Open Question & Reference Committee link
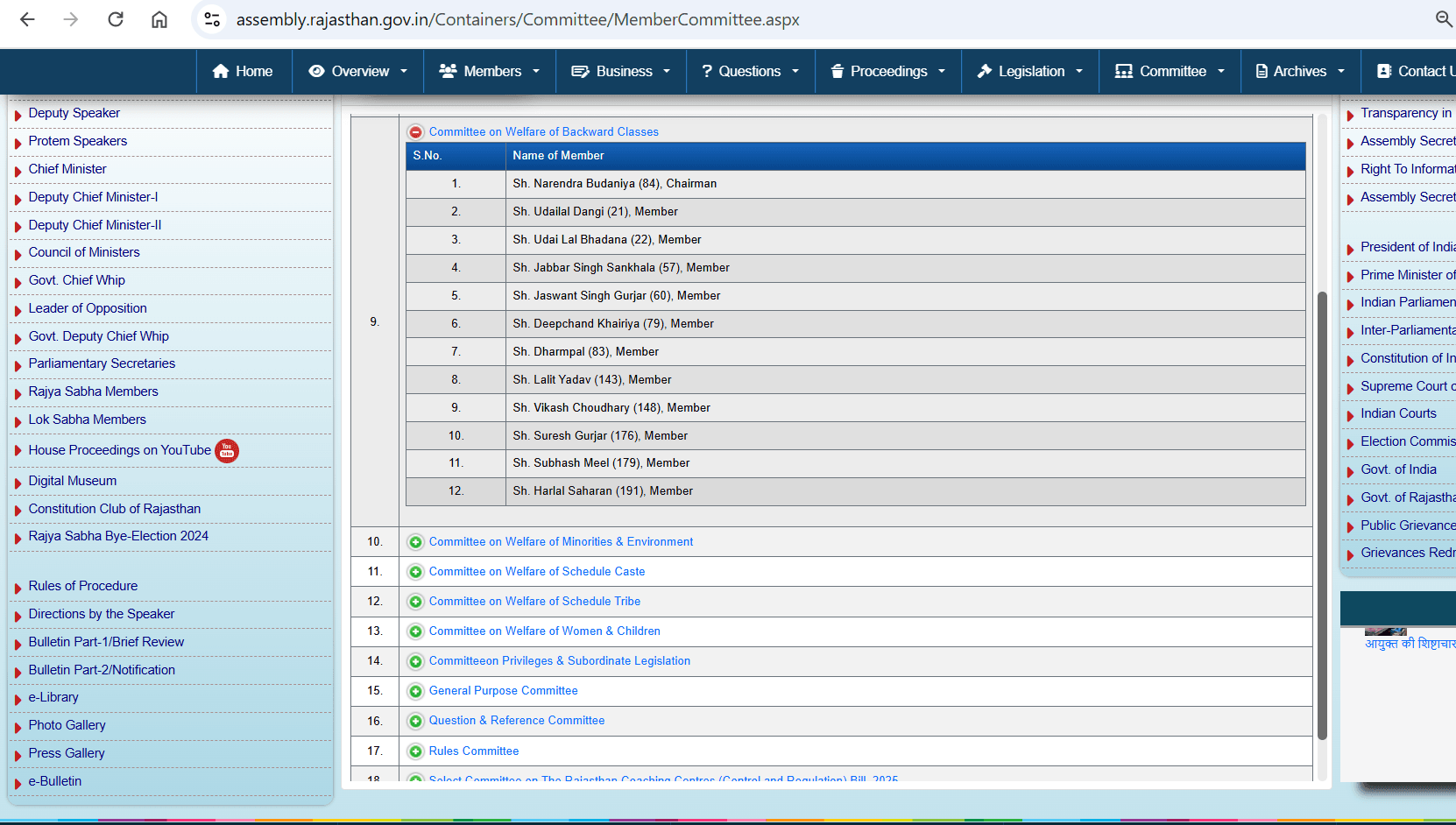 pos(516,721)
